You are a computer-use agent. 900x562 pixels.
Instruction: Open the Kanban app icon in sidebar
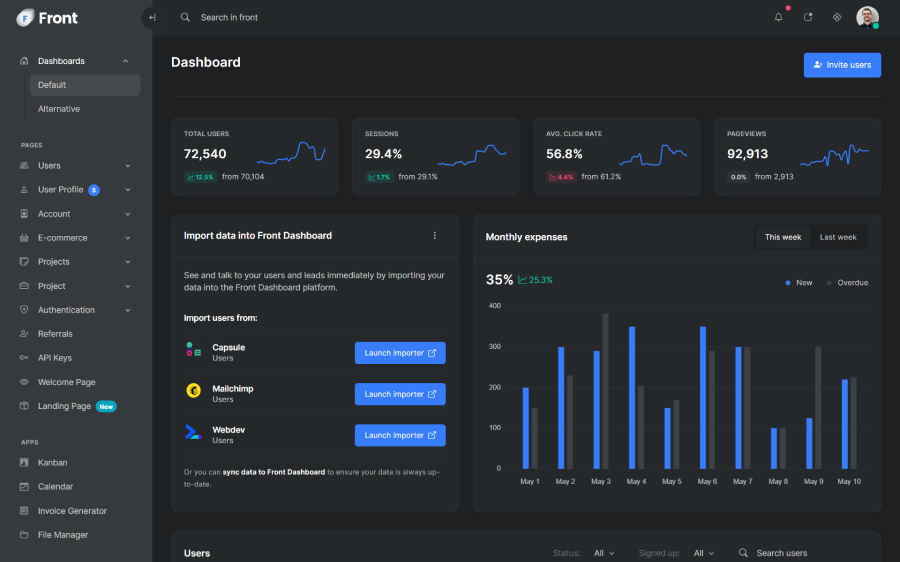point(25,463)
